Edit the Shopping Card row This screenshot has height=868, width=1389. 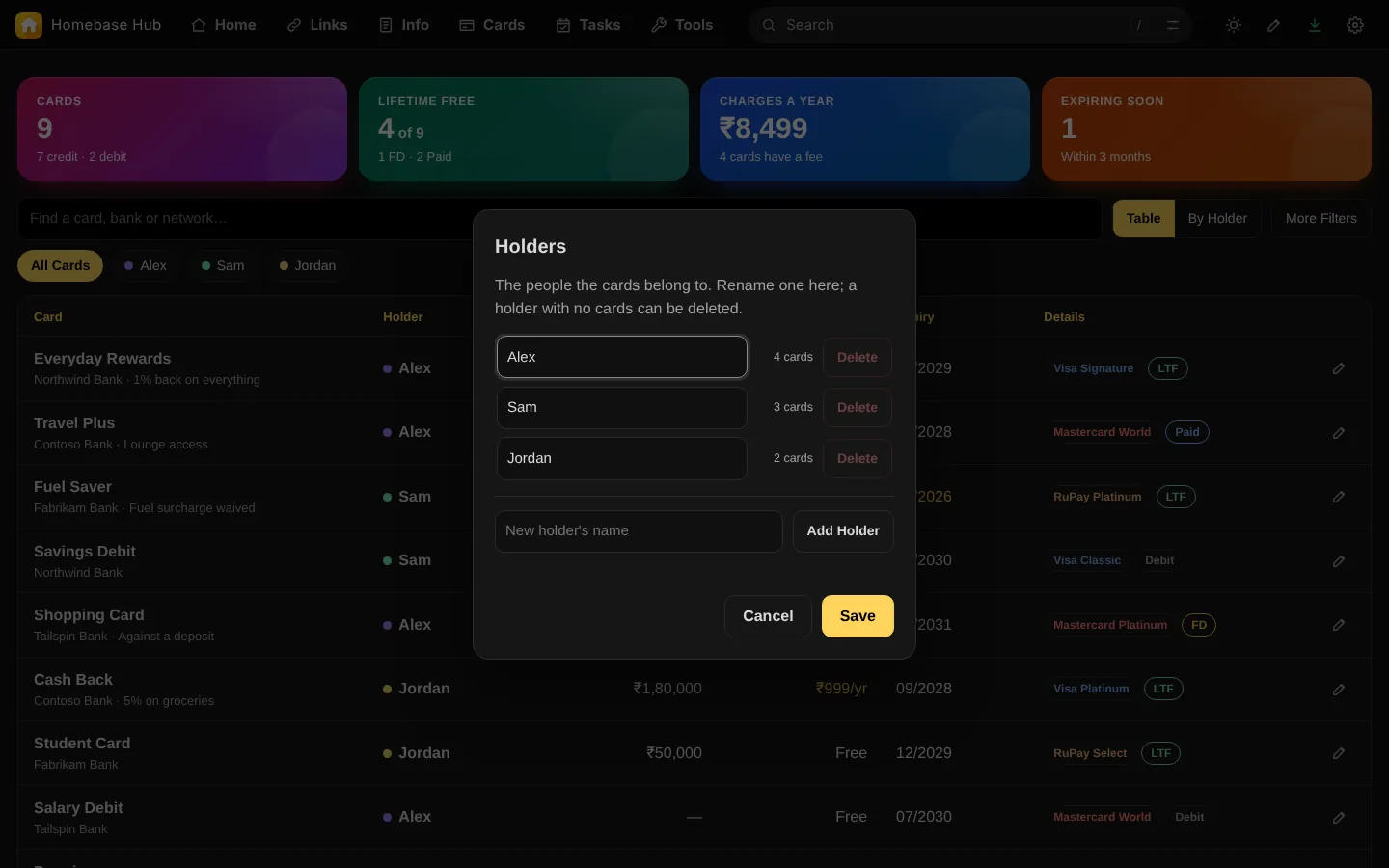1339,625
